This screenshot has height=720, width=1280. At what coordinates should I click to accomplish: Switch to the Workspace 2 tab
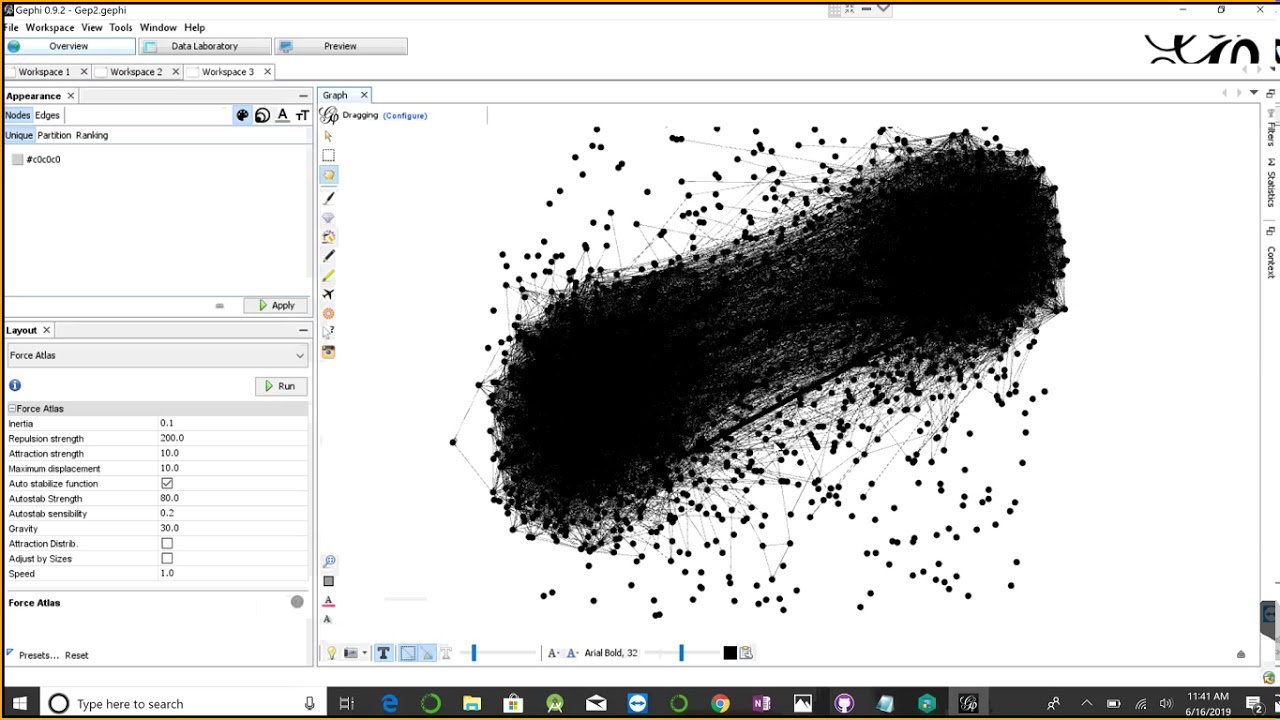tap(136, 72)
